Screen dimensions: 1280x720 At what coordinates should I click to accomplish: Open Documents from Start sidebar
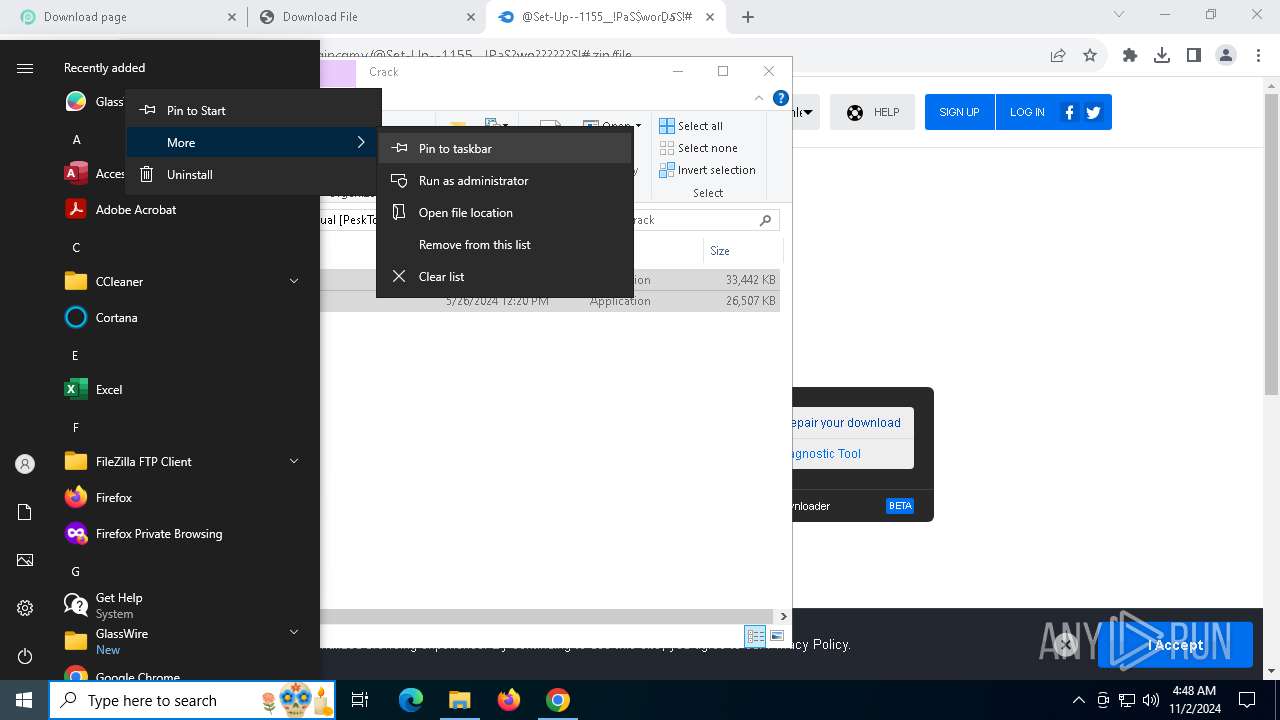click(x=25, y=512)
